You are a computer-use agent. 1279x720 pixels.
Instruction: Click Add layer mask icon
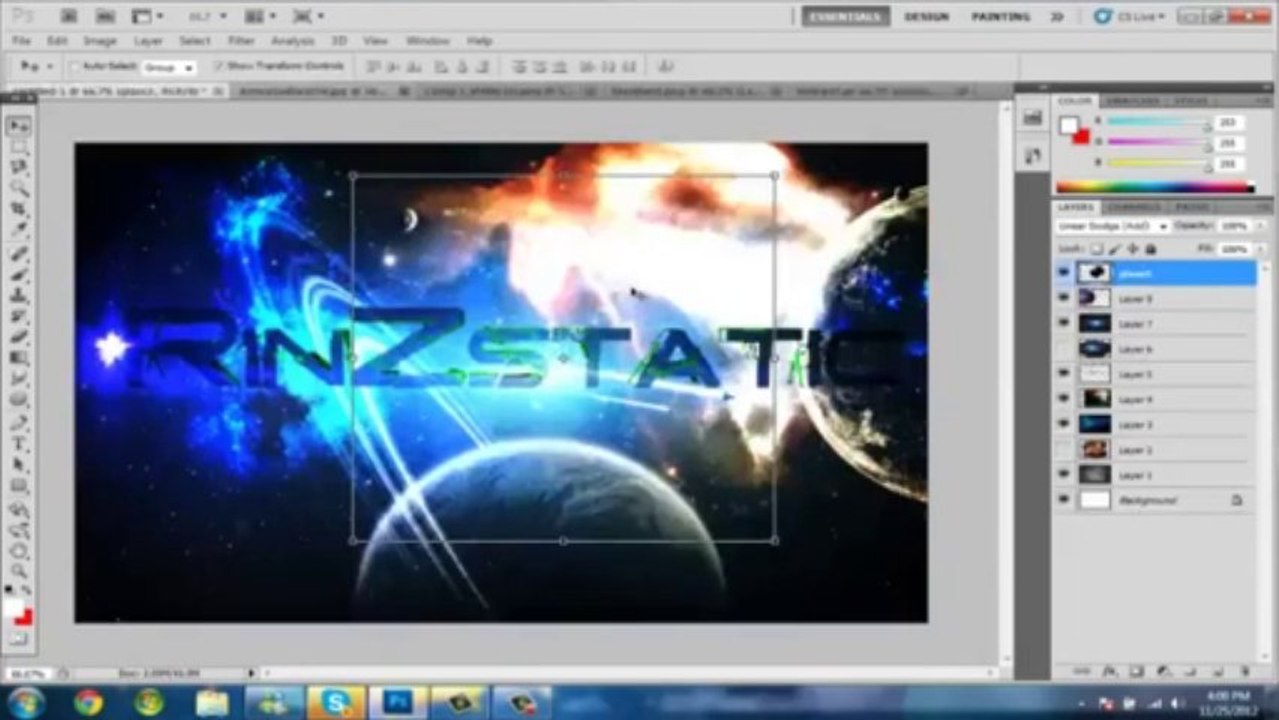pos(1138,672)
